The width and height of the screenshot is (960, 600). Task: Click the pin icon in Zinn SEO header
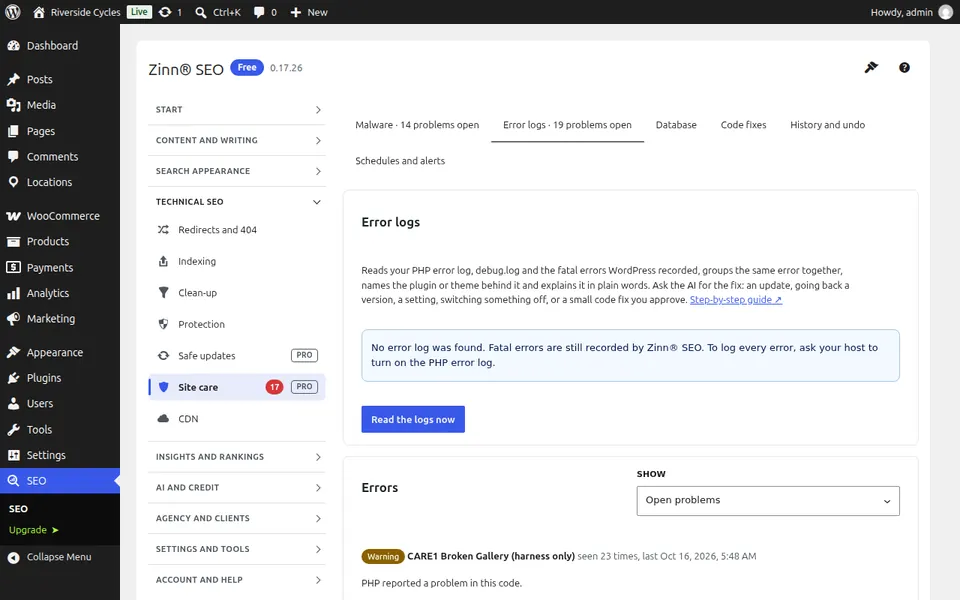pyautogui.click(x=871, y=67)
